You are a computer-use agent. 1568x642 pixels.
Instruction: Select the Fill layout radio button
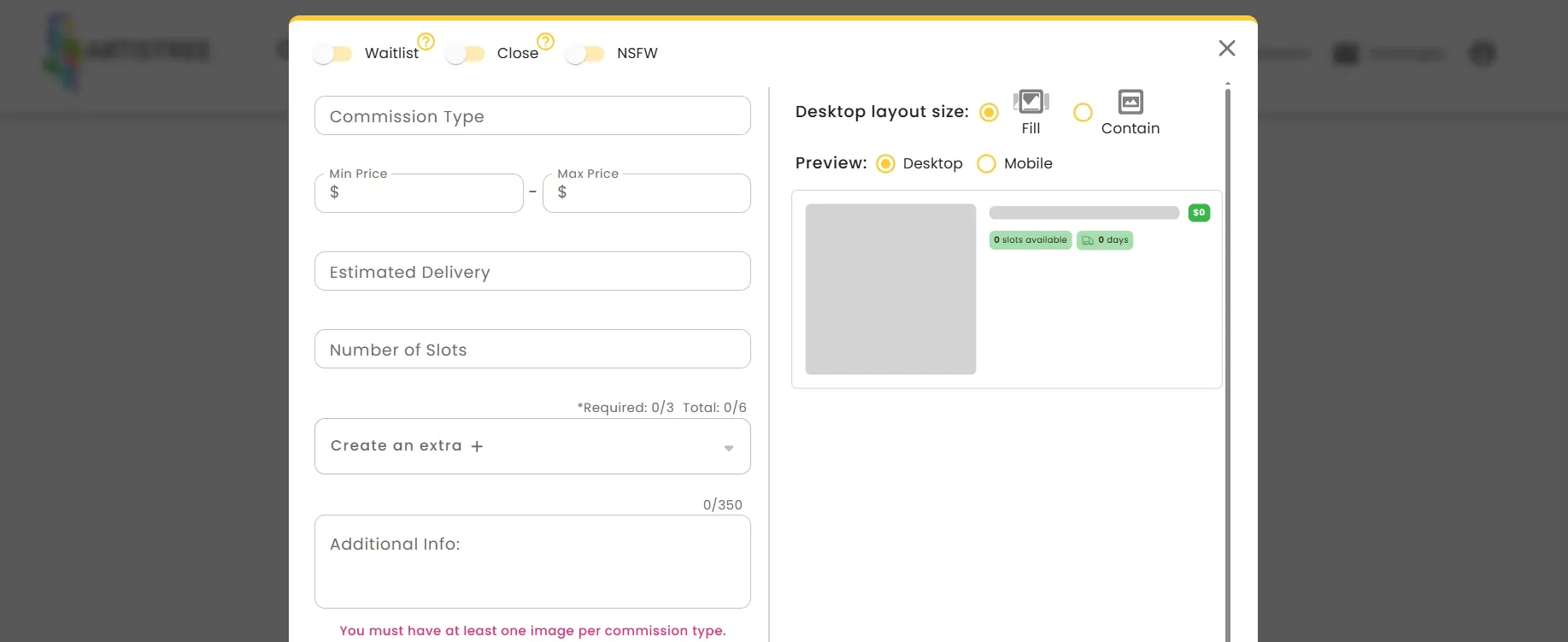point(989,112)
